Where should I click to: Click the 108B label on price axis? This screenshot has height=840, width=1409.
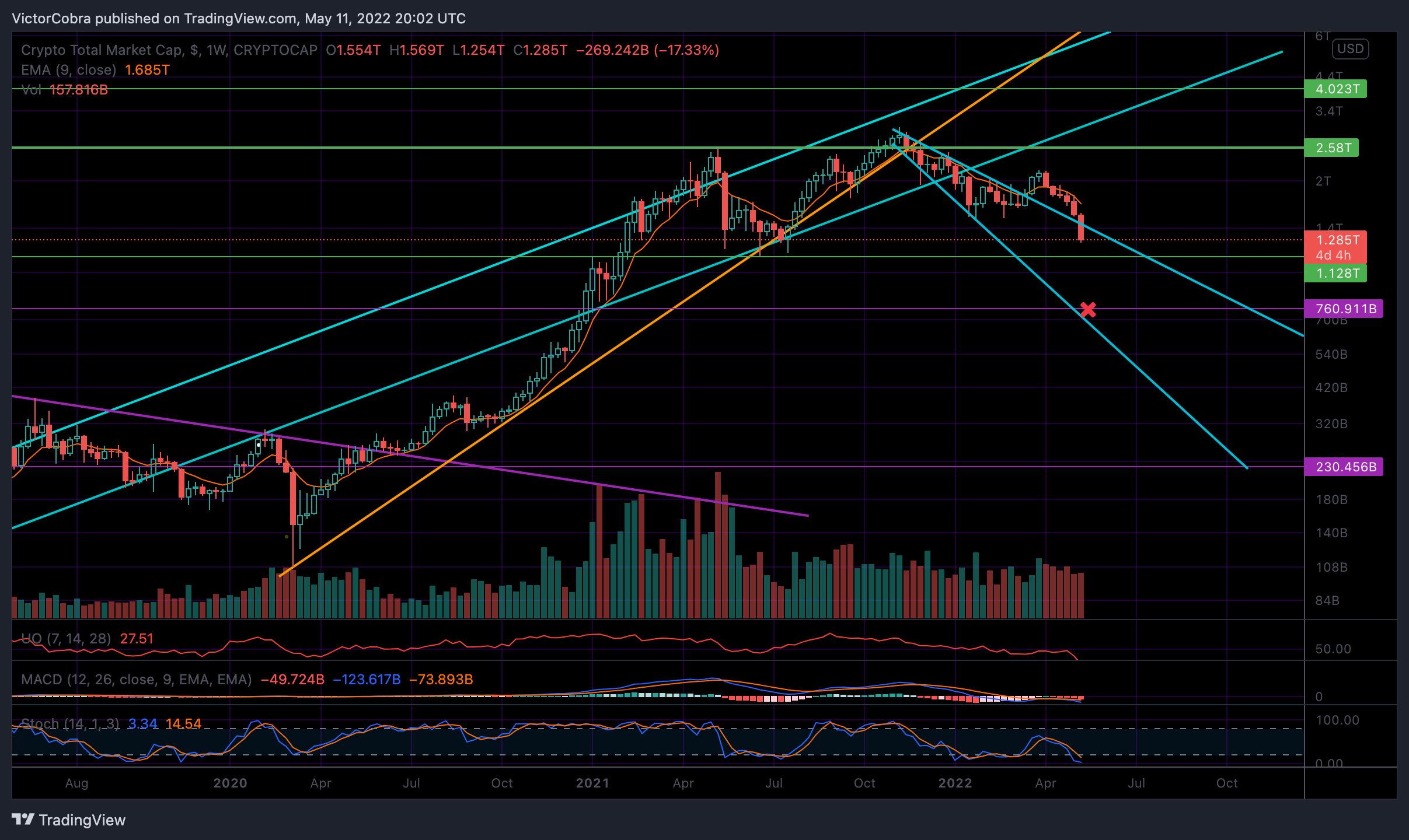(x=1331, y=568)
